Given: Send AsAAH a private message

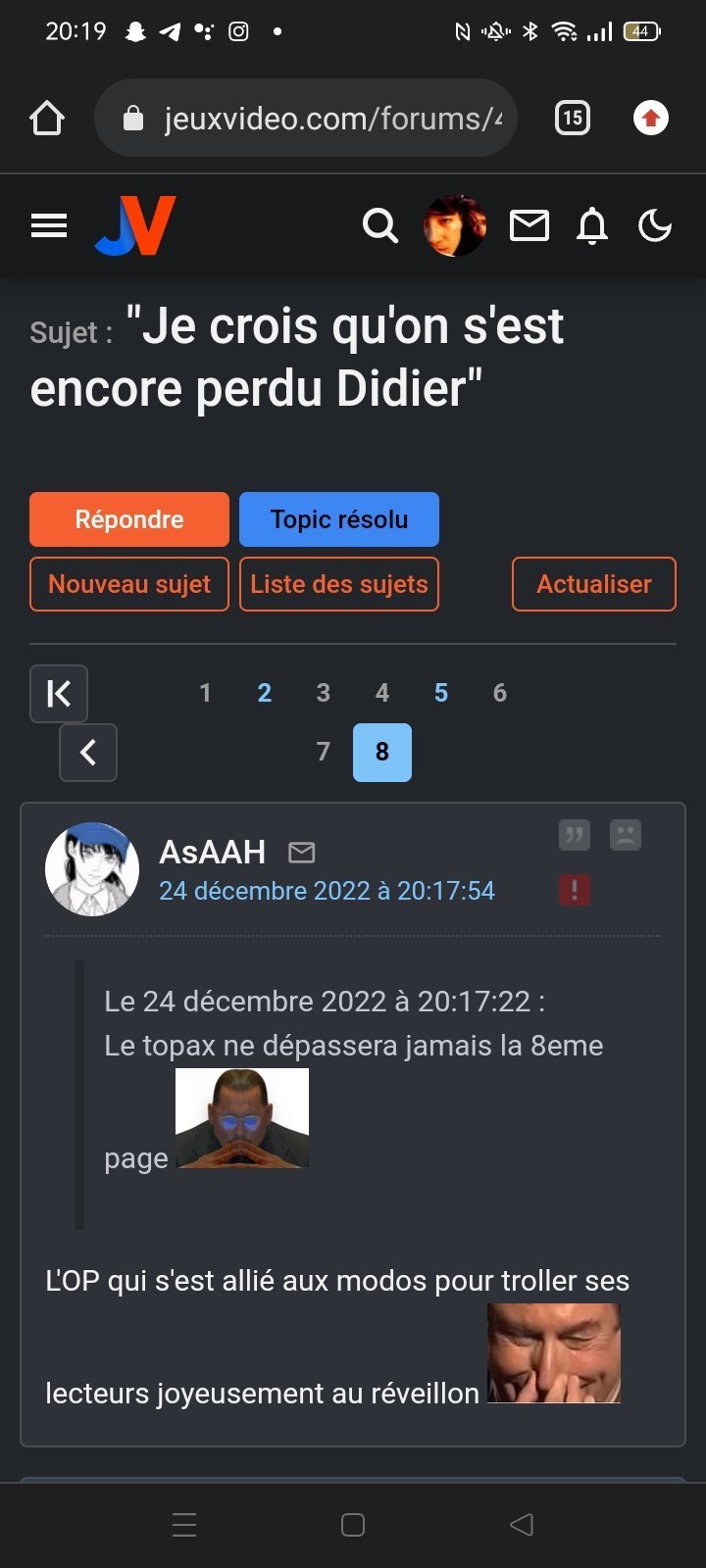Looking at the screenshot, I should pyautogui.click(x=302, y=853).
